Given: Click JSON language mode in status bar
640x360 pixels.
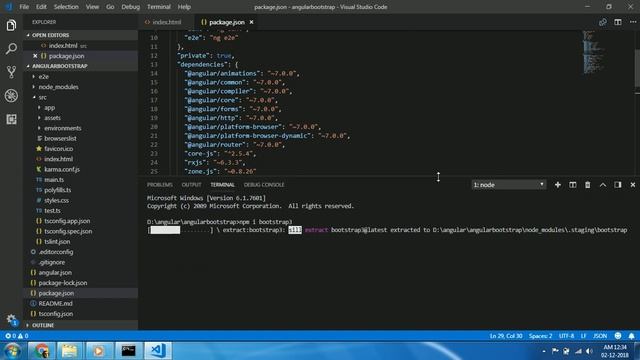Looking at the screenshot, I should (x=600, y=336).
